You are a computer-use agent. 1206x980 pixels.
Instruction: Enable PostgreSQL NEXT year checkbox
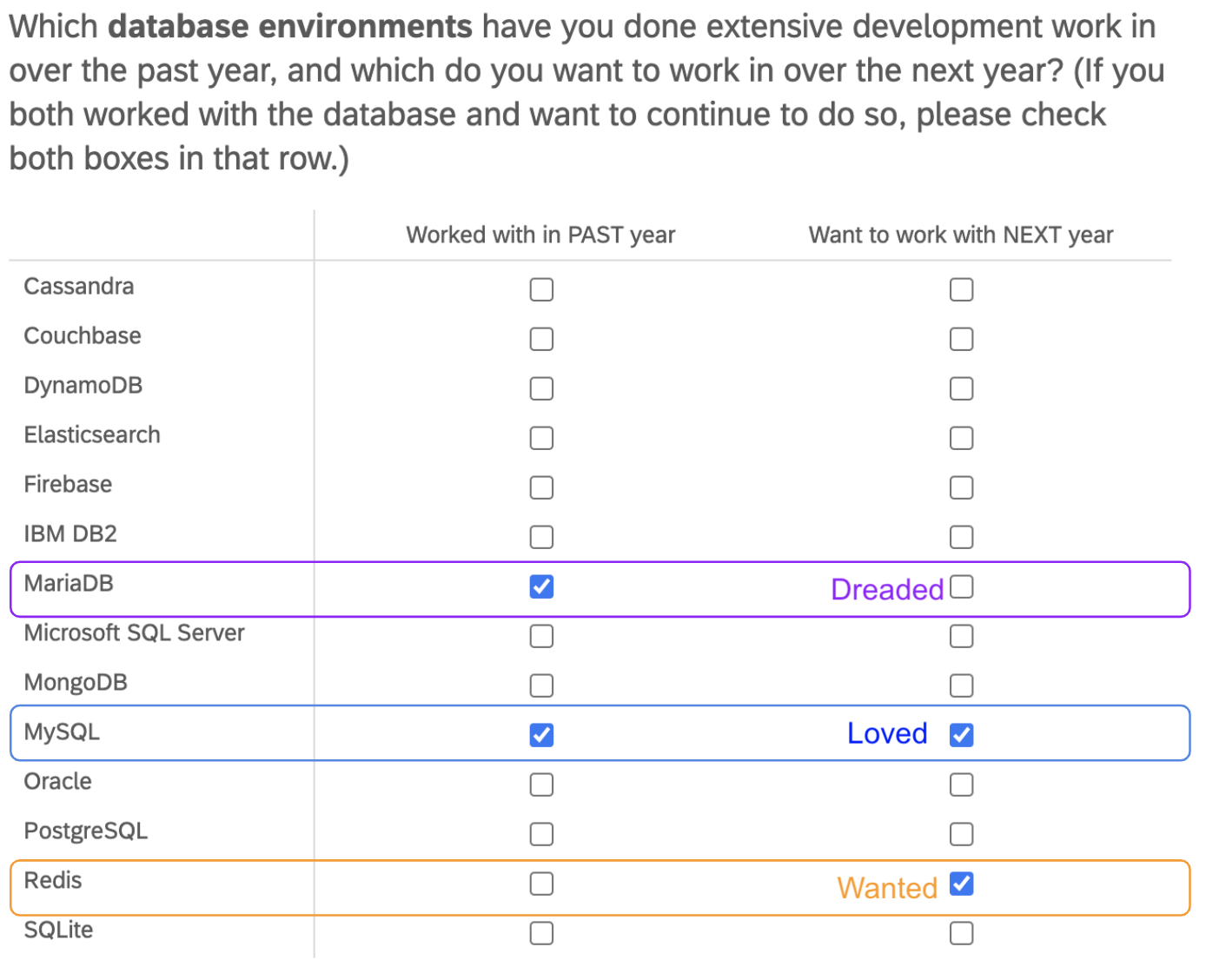[x=961, y=834]
